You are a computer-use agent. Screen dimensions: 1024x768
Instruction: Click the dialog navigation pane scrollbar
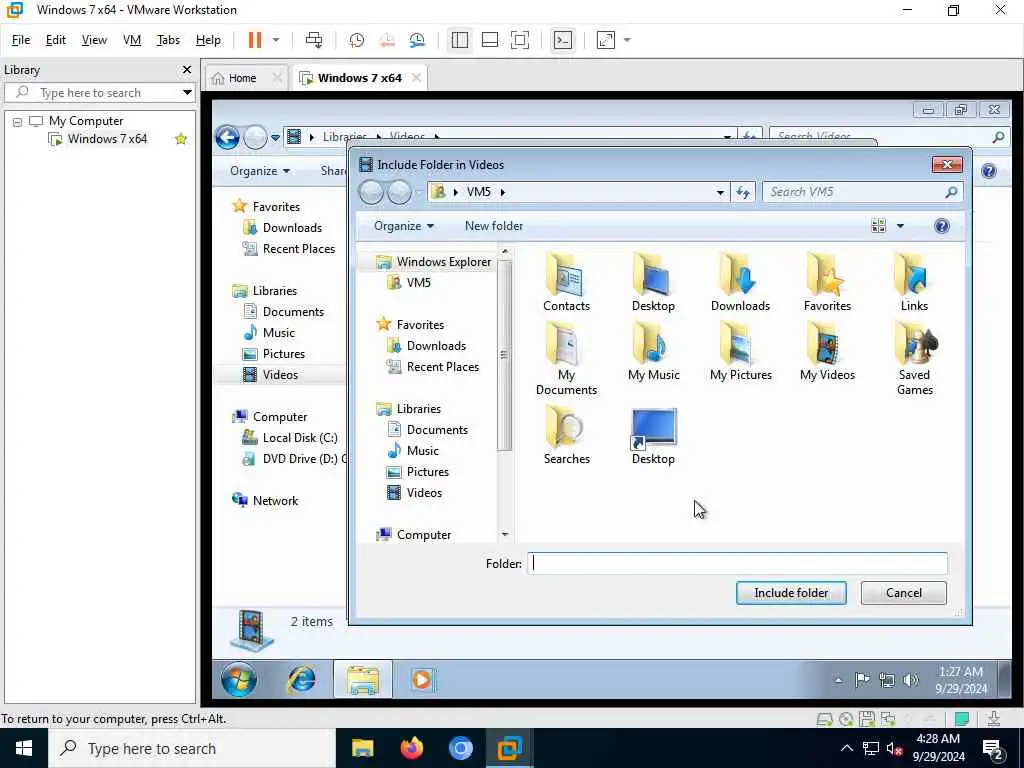tap(504, 354)
